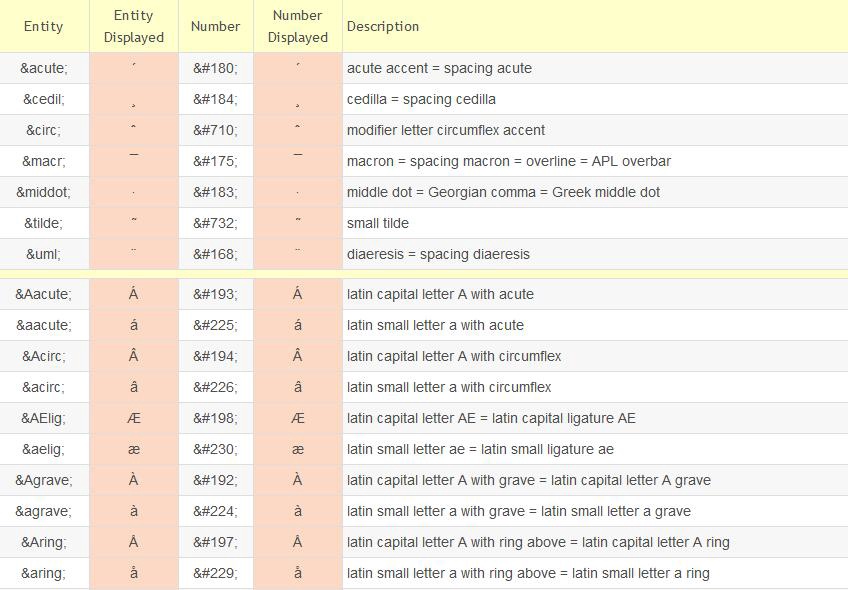Screen dimensions: 848x590
Task: Click the macron description text
Action: point(508,161)
